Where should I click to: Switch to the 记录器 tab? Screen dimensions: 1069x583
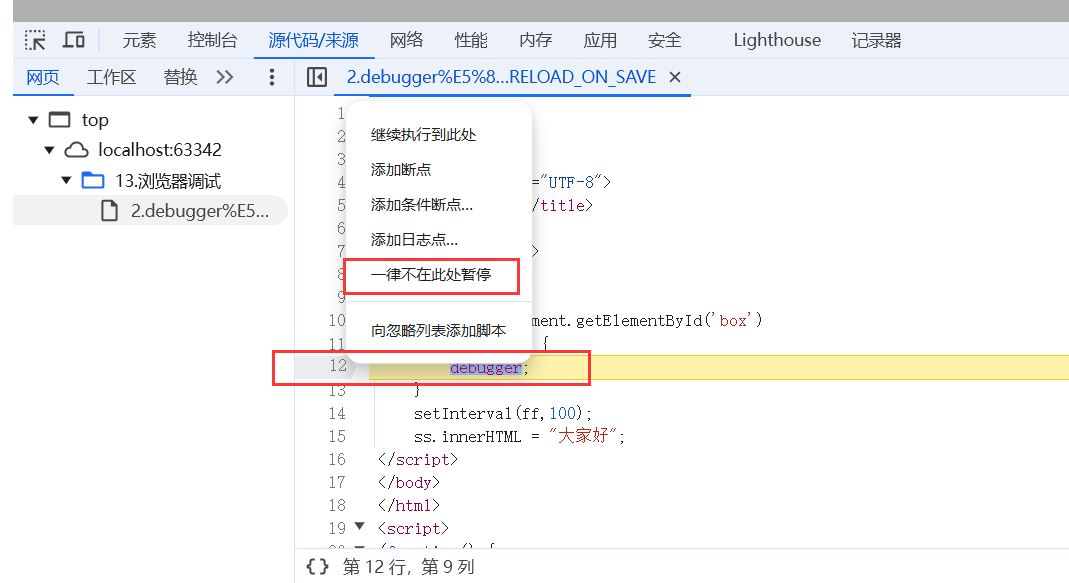click(876, 40)
